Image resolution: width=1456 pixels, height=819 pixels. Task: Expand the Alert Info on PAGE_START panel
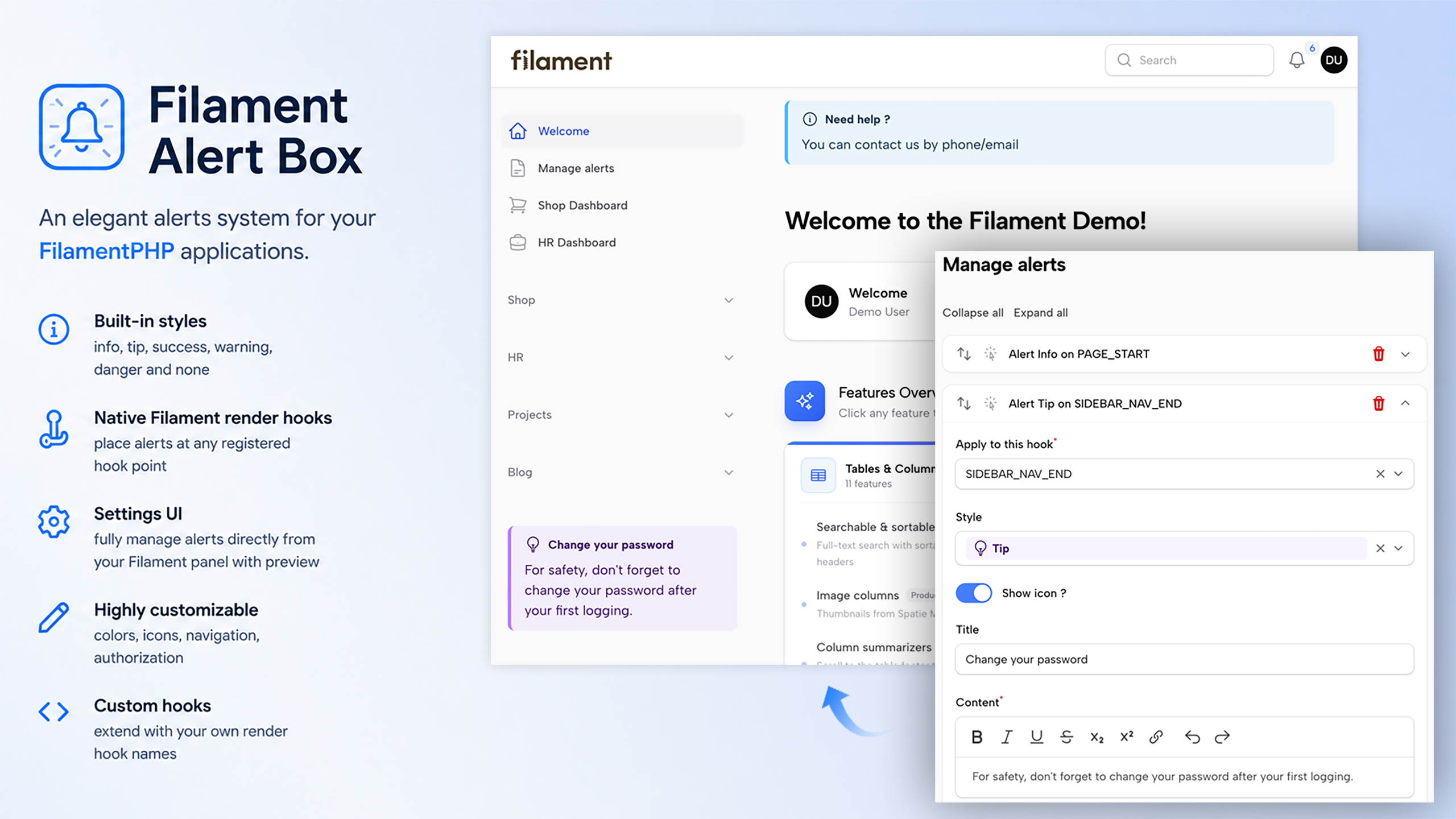[x=1405, y=354]
